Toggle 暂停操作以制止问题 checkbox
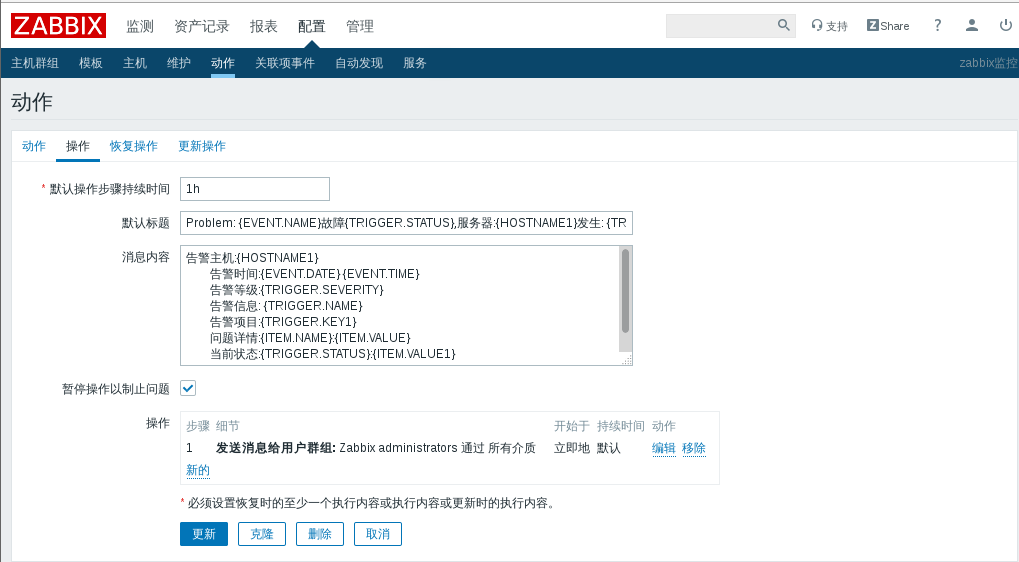 click(x=188, y=388)
